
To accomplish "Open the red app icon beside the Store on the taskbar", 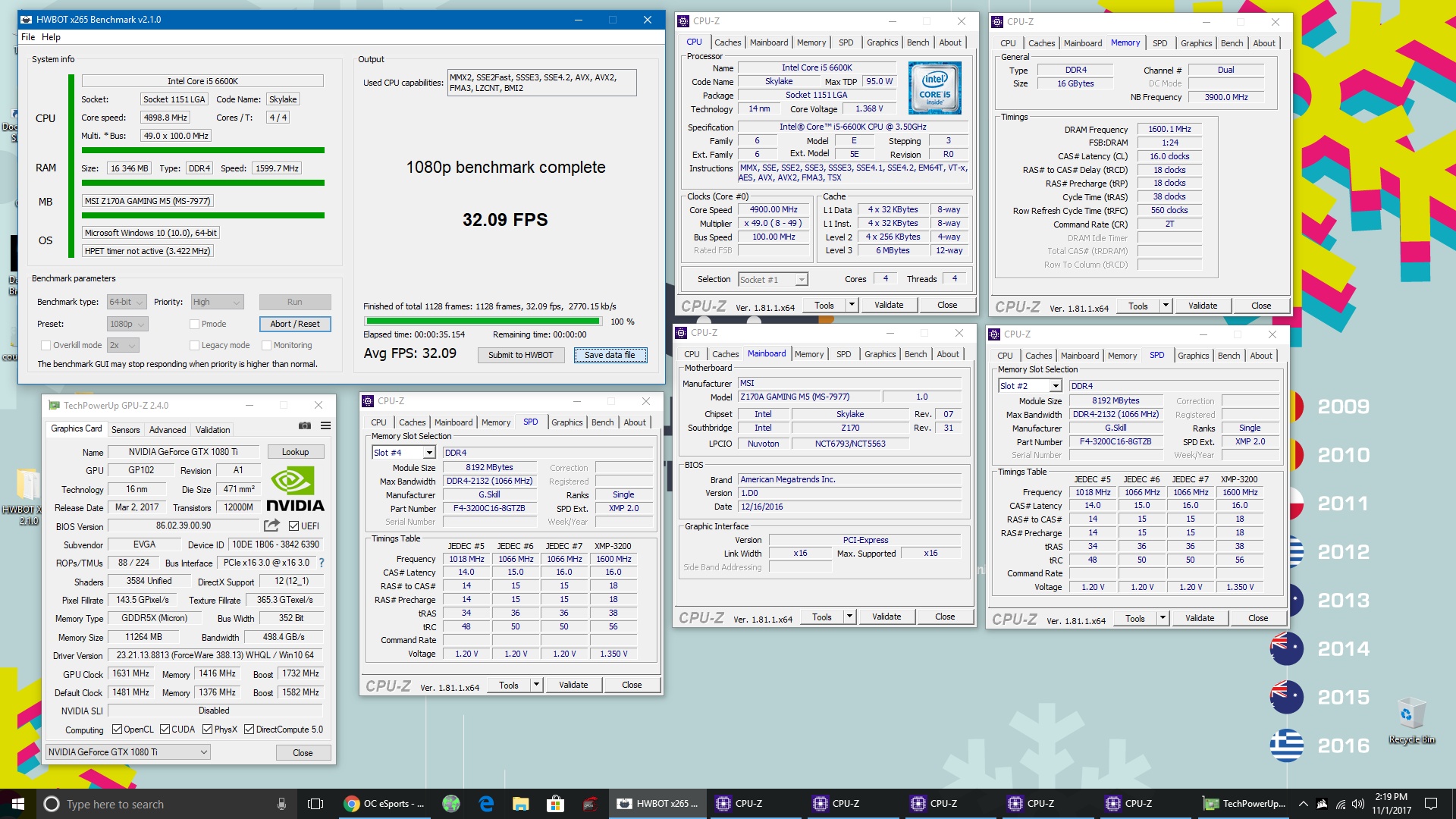I will coord(590,804).
